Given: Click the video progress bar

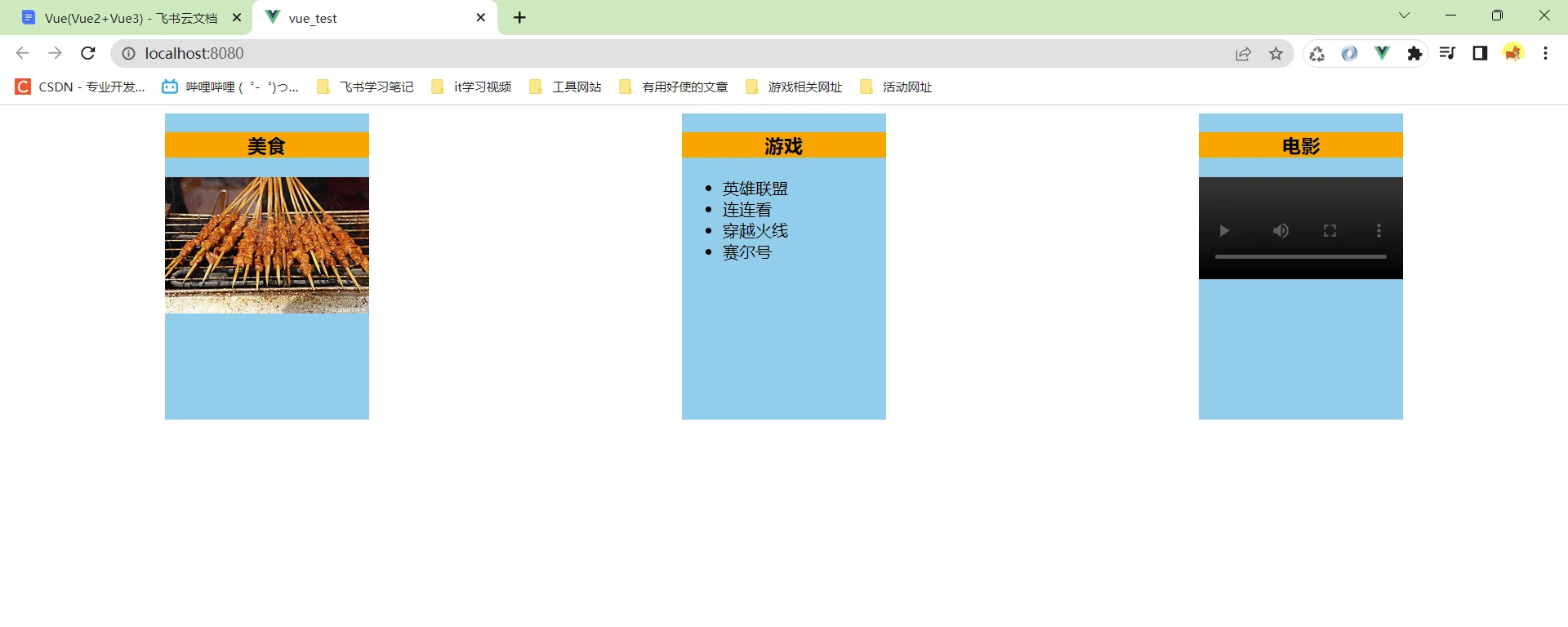Looking at the screenshot, I should click(1300, 256).
